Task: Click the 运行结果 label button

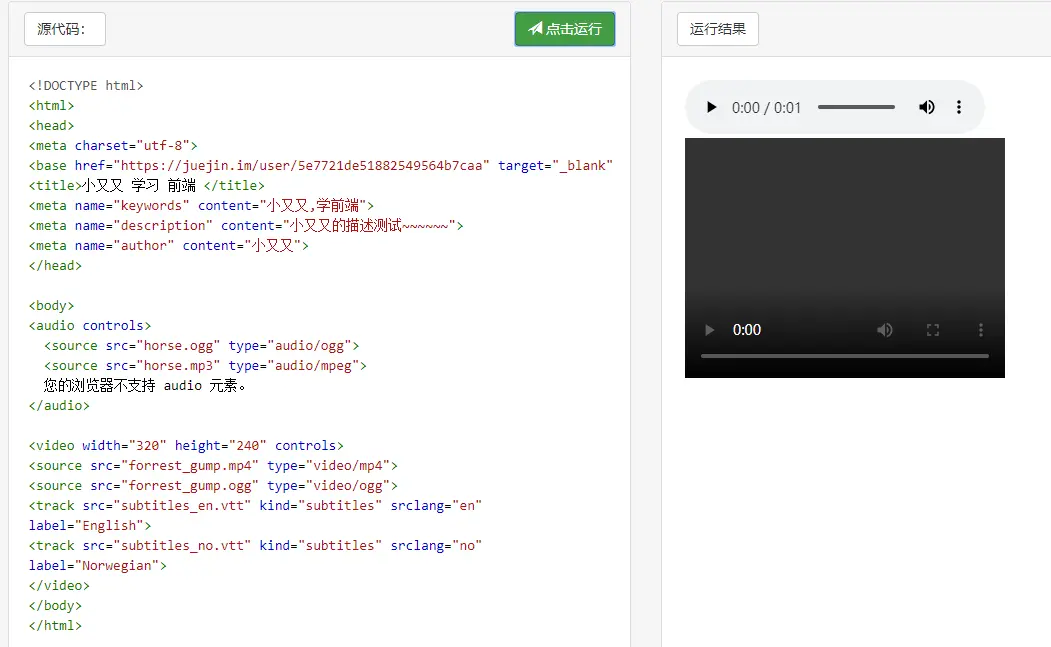Action: pos(718,29)
